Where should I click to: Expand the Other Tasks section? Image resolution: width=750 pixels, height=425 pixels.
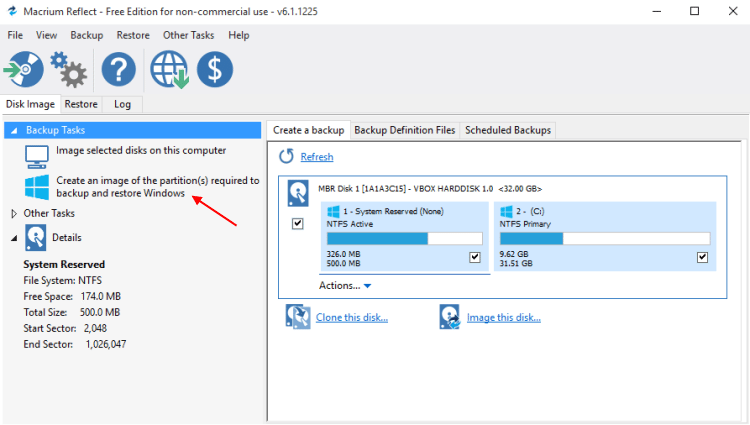(x=14, y=213)
